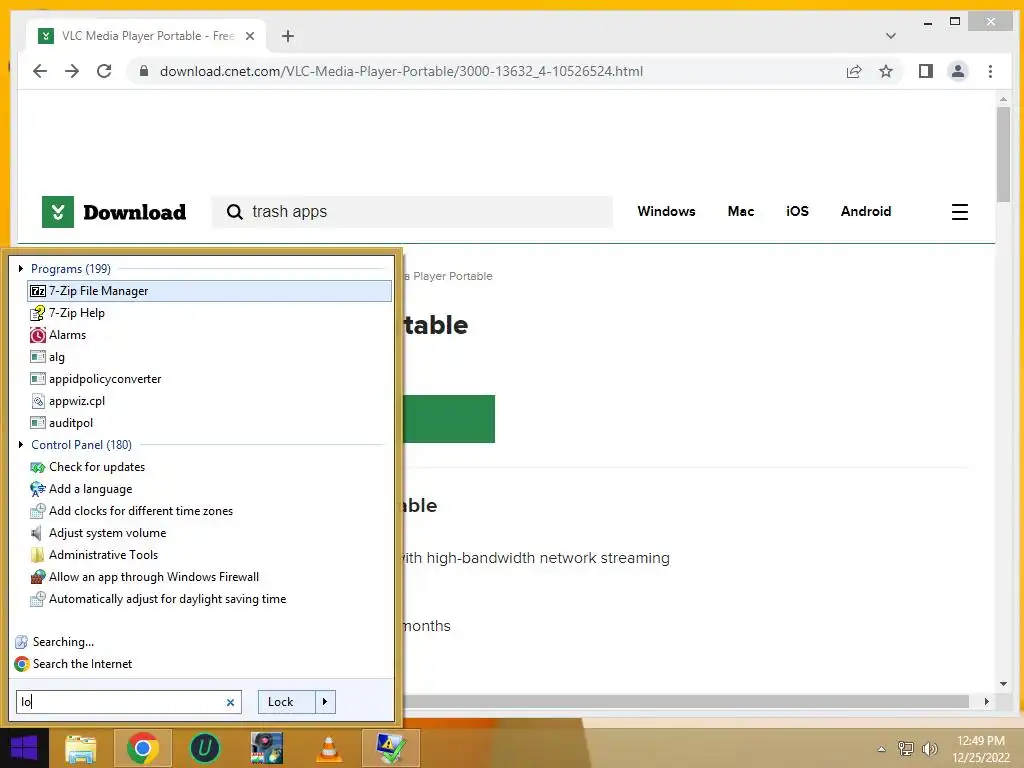The image size is (1024, 768).
Task: Click the Searching... status entry
Action: pyautogui.click(x=54, y=642)
